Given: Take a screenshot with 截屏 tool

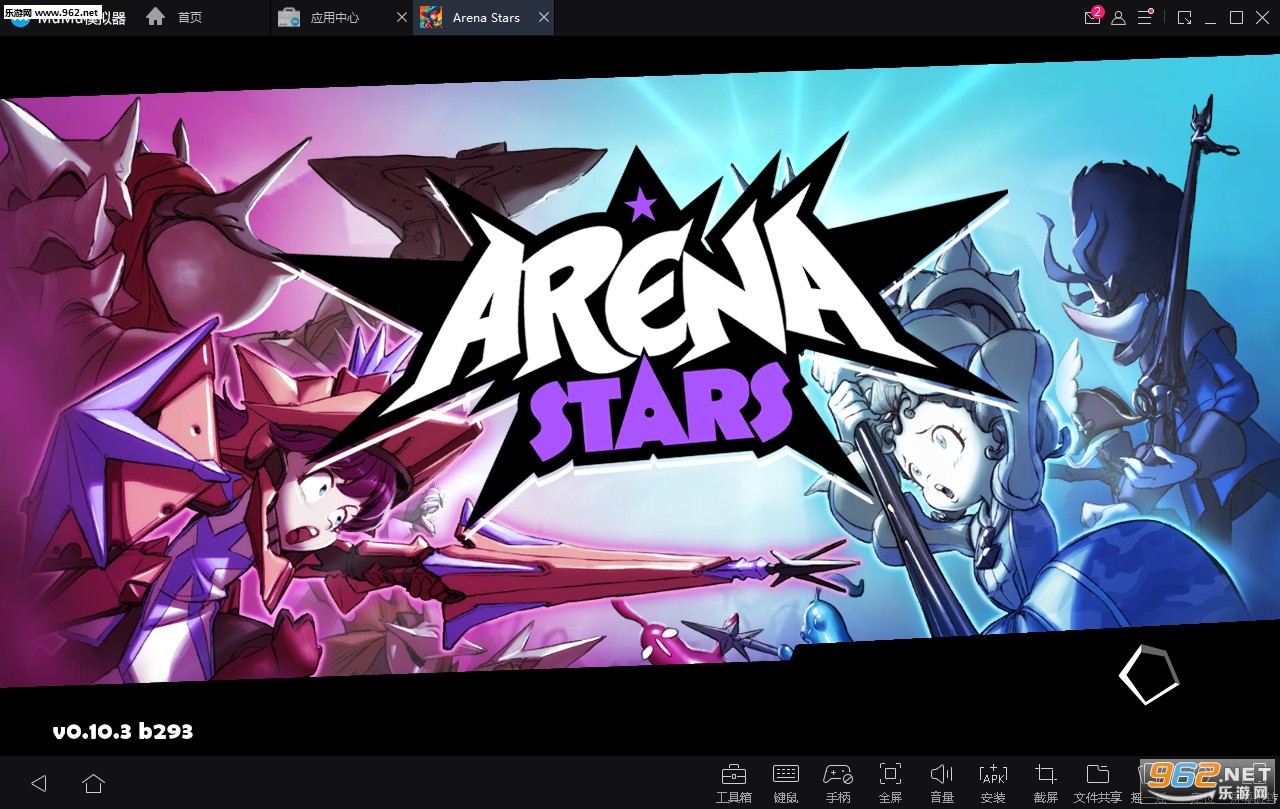Looking at the screenshot, I should click(x=1046, y=781).
